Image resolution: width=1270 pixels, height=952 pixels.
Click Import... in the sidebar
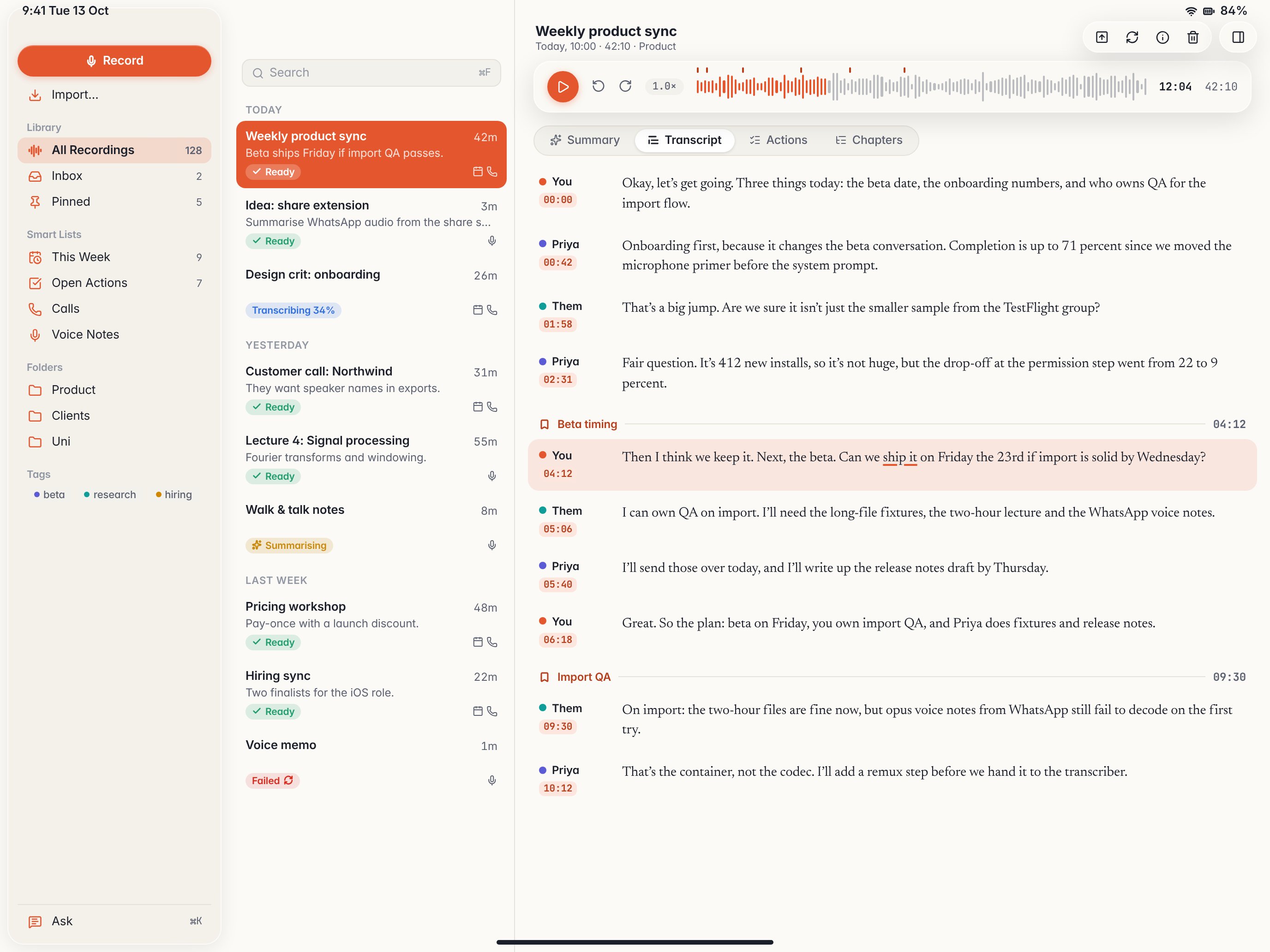114,95
